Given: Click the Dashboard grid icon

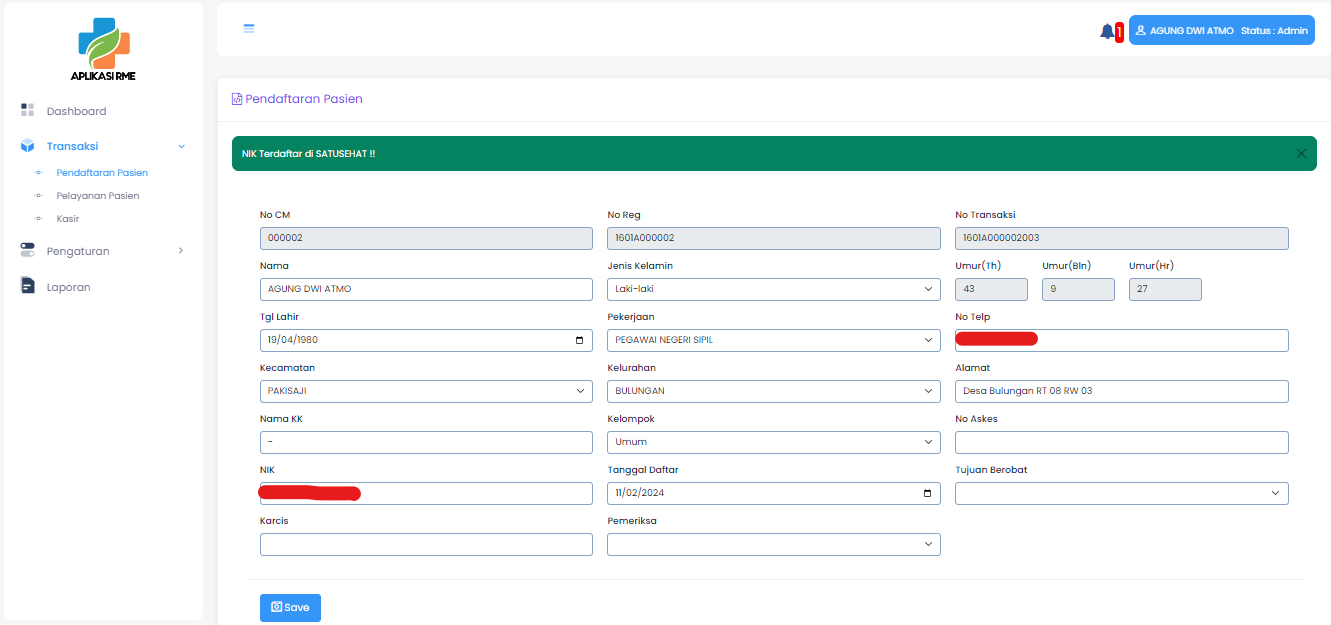Looking at the screenshot, I should (x=28, y=110).
